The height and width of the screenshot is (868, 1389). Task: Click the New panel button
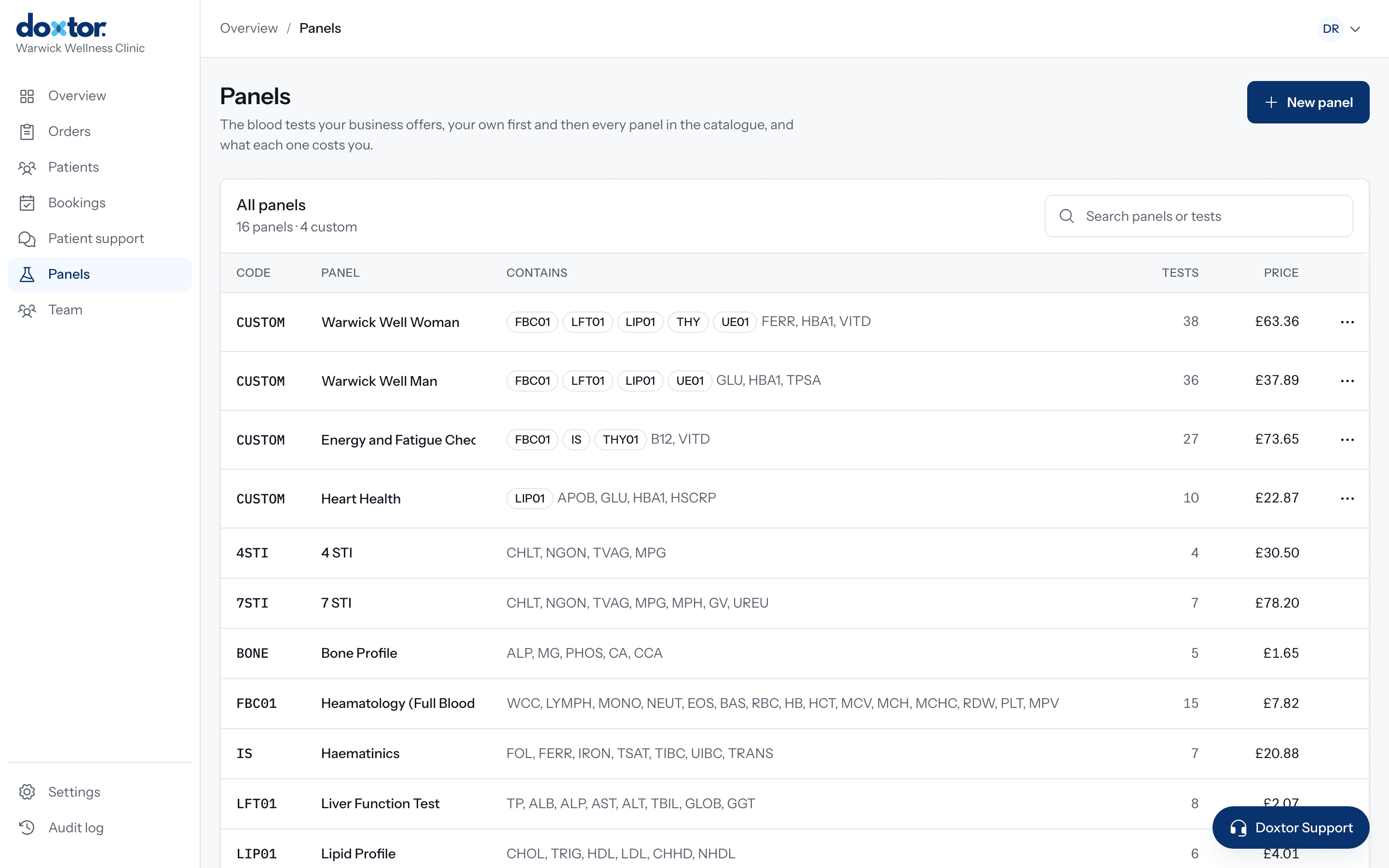[x=1308, y=102]
